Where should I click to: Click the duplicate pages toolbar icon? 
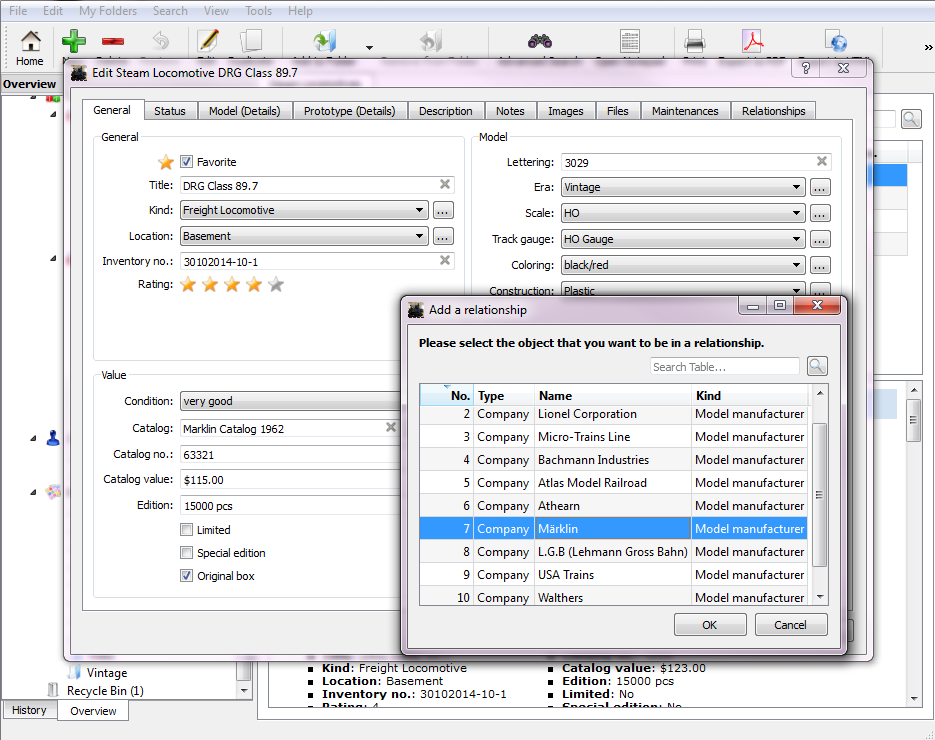tap(251, 41)
